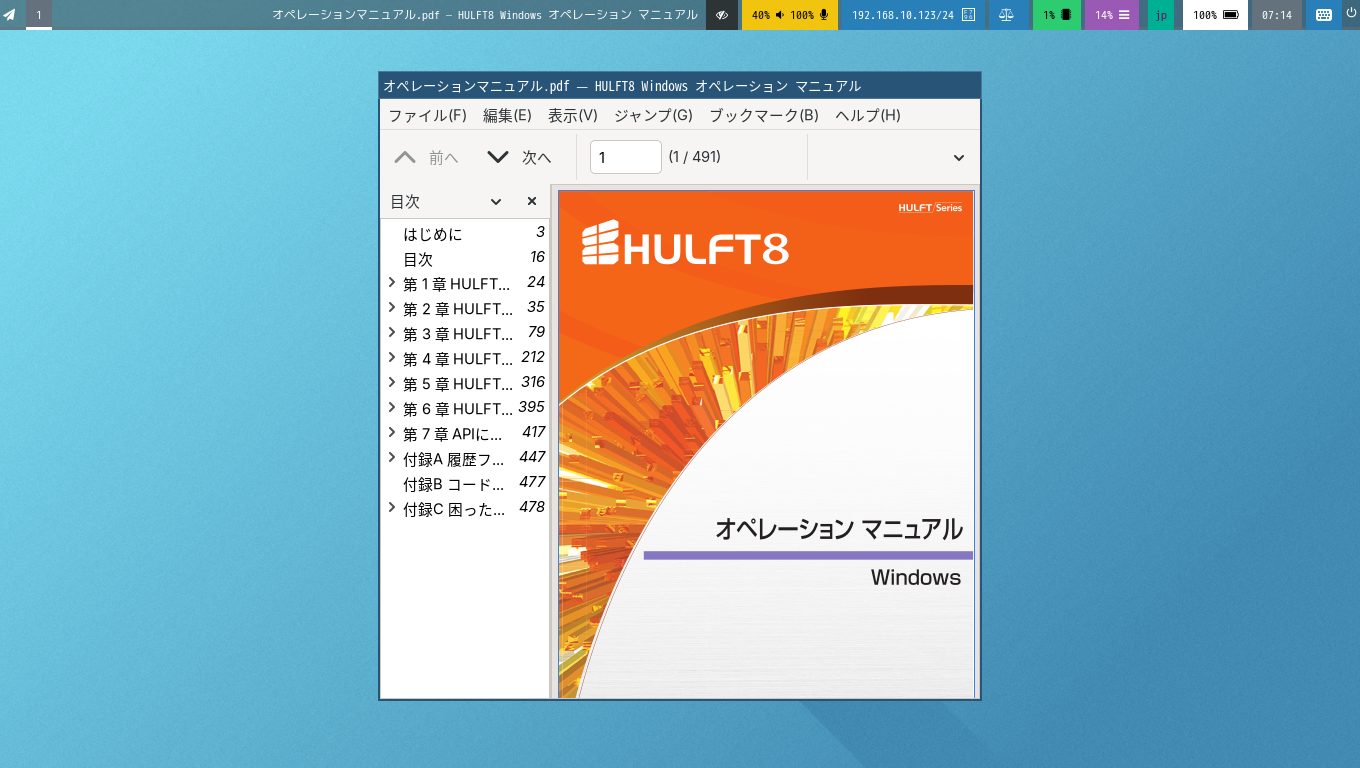Open the toolbar overflow dropdown arrow
The height and width of the screenshot is (768, 1360).
pos(959,158)
